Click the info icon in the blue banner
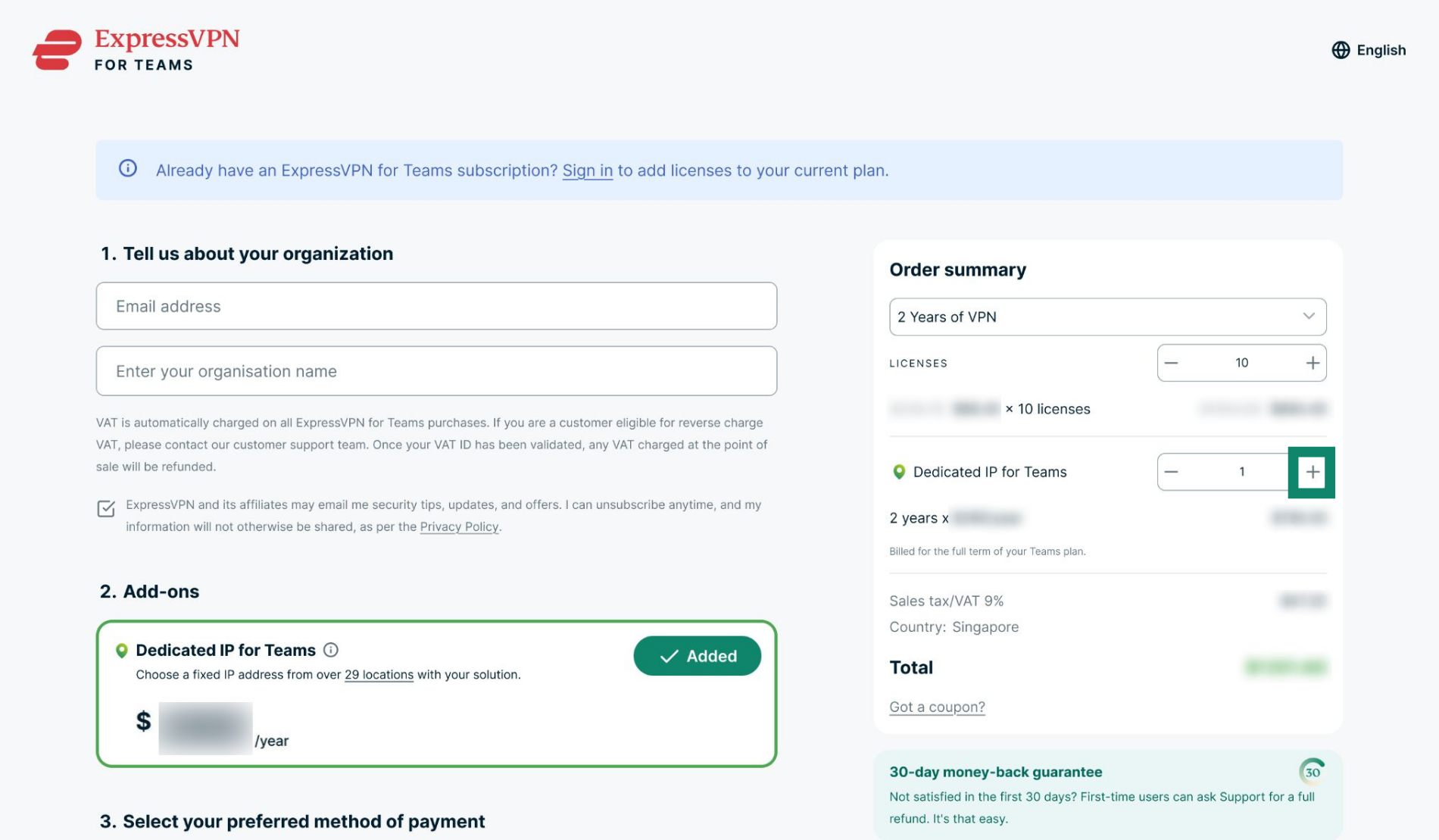The width and height of the screenshot is (1439, 840). 128,168
